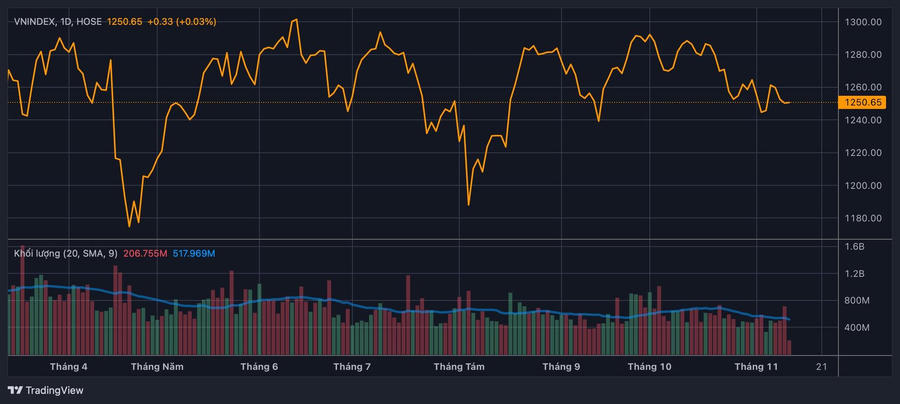
Task: Click the 1.6B volume axis label
Action: pyautogui.click(x=855, y=246)
